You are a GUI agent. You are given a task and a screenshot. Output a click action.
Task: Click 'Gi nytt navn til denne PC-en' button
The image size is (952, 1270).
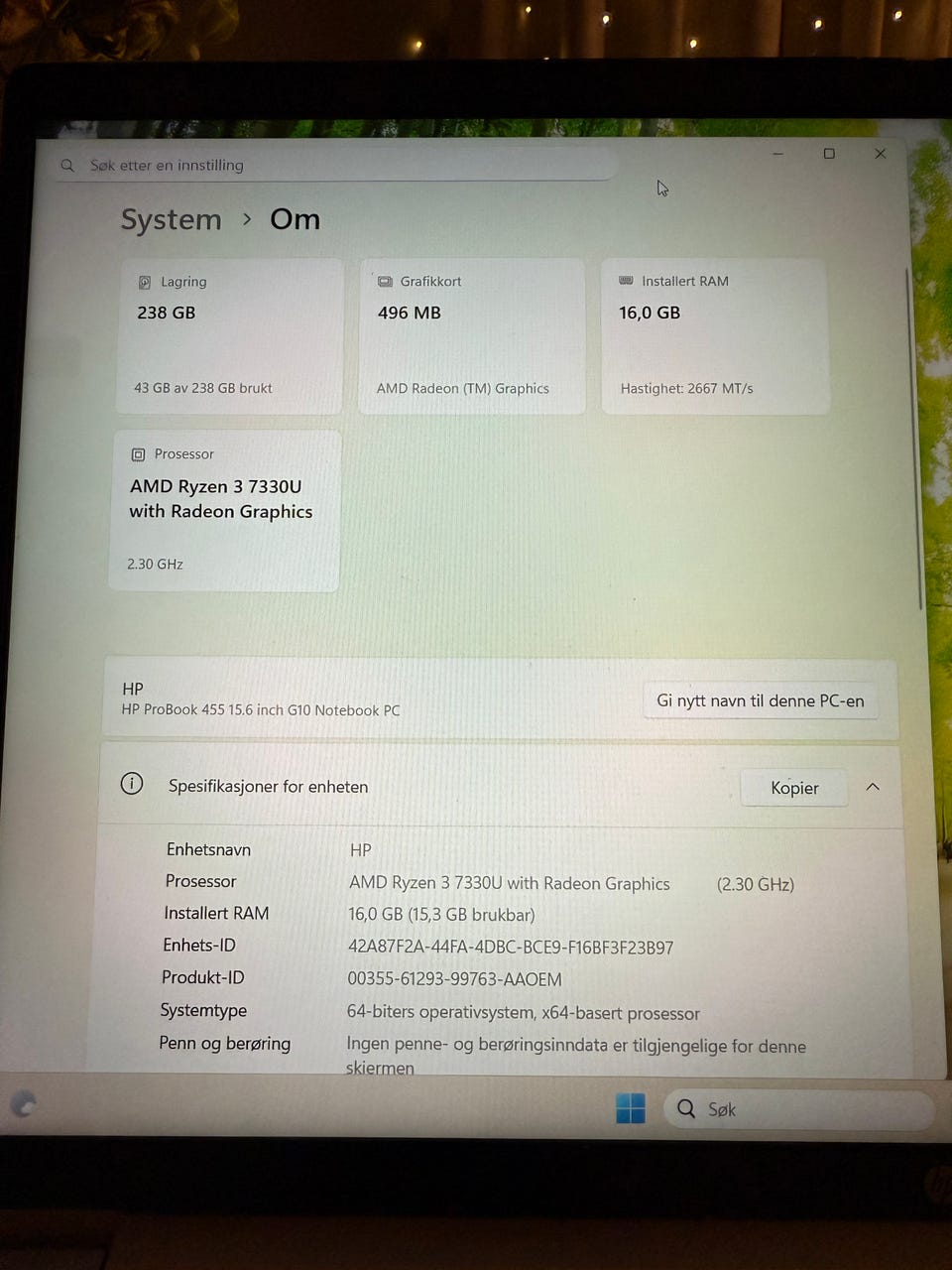tap(761, 700)
